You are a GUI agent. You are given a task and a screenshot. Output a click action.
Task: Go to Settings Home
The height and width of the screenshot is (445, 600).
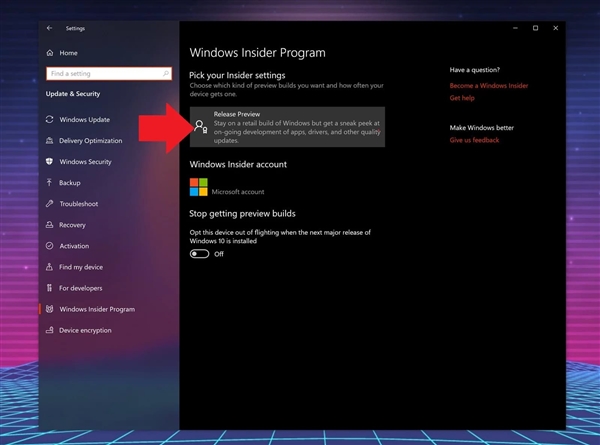[x=68, y=53]
